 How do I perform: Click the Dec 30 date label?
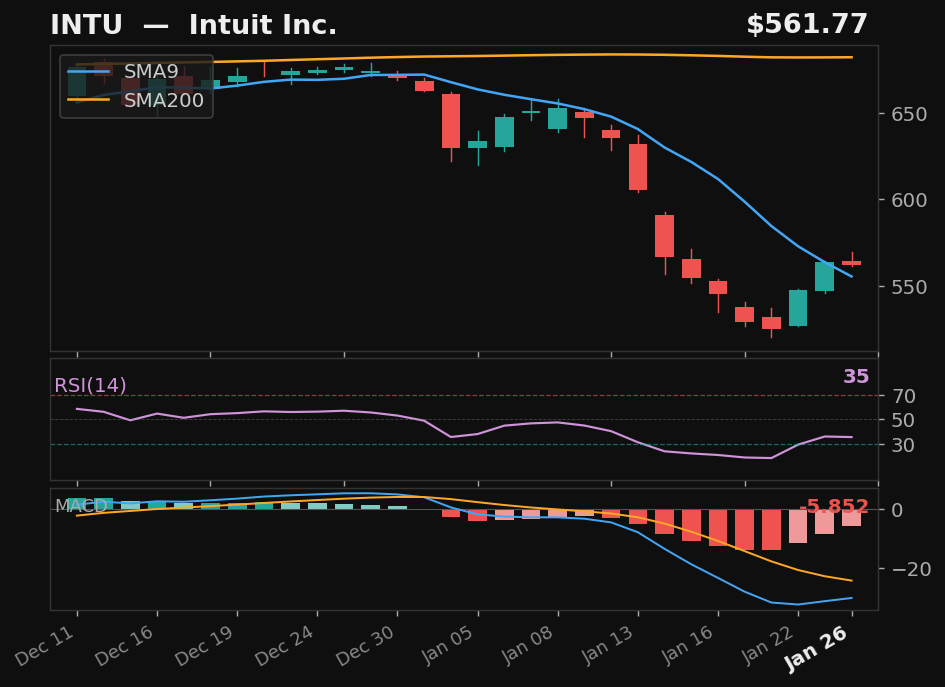pyautogui.click(x=365, y=645)
